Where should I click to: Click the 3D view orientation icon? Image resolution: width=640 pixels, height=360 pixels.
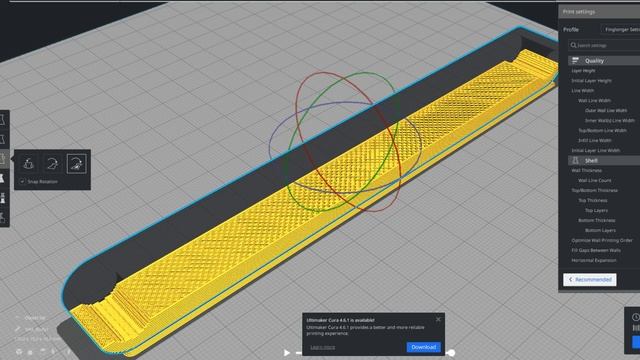[19, 351]
